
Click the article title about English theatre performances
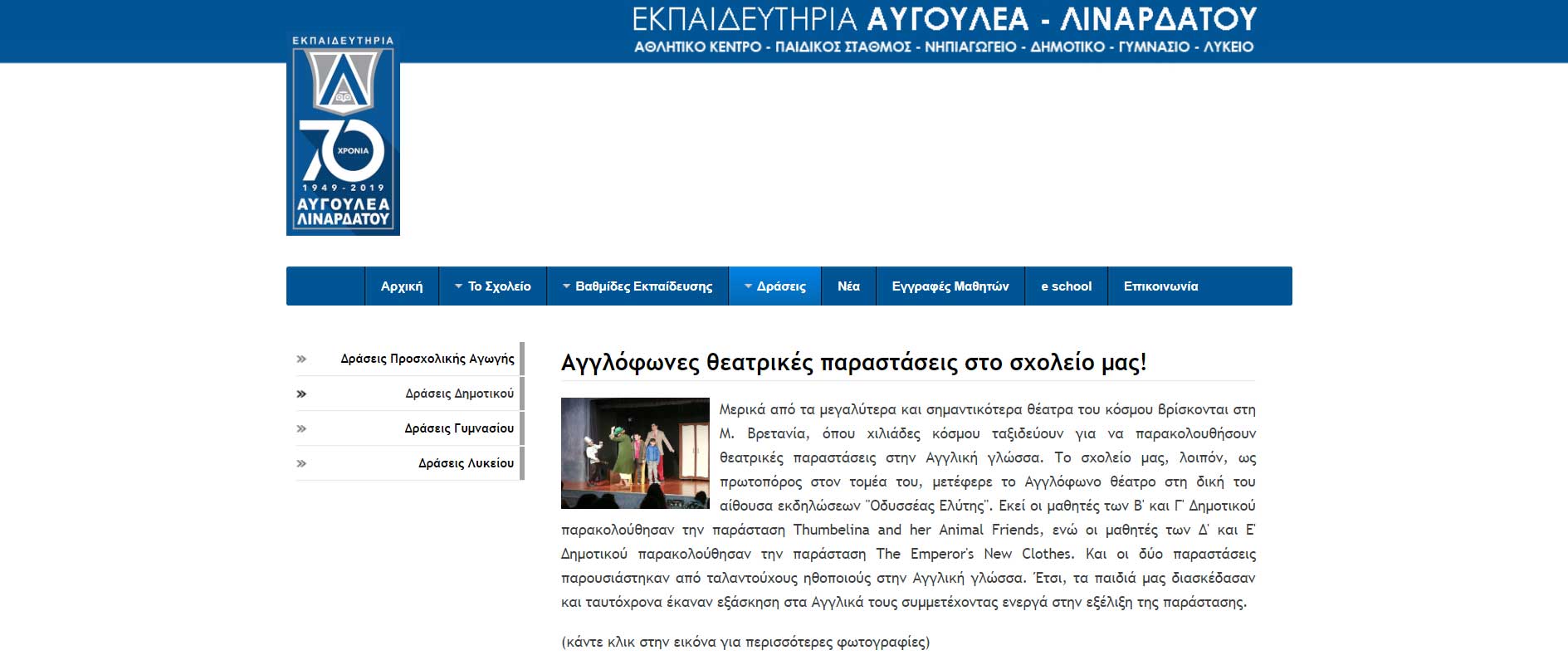coord(853,363)
